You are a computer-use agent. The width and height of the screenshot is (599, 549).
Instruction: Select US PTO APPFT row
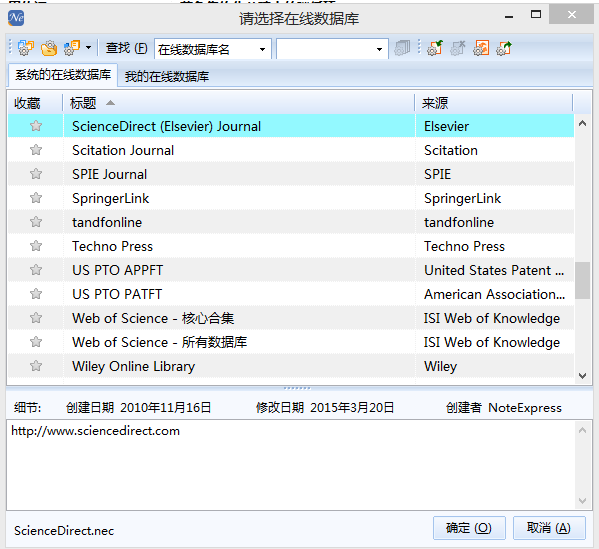point(291,270)
